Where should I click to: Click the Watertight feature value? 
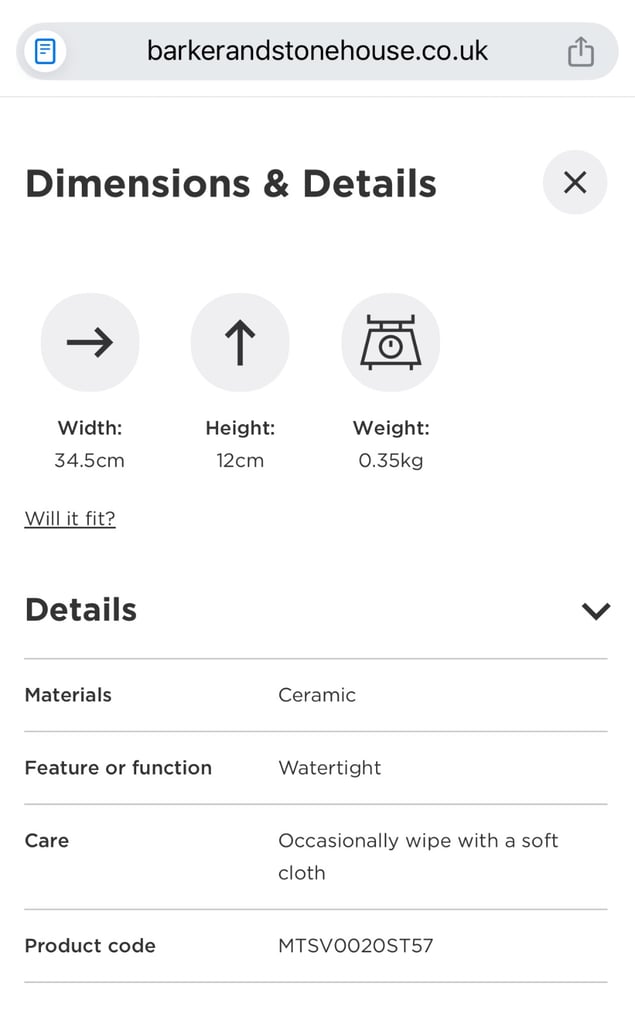[330, 768]
